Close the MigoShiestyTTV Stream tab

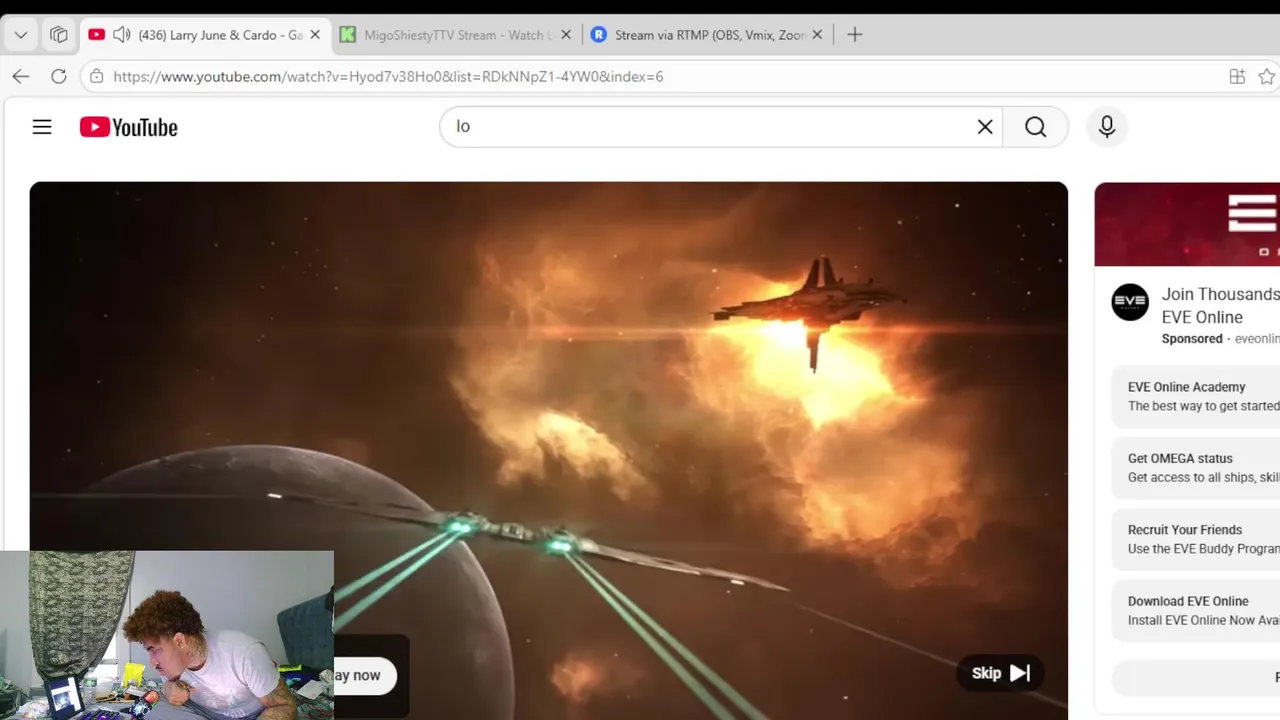(x=566, y=35)
